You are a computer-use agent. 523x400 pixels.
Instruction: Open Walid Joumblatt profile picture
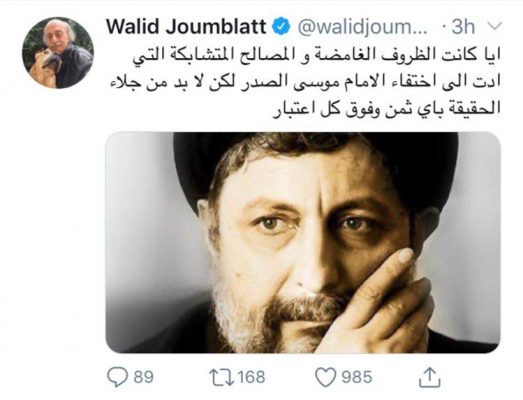[58, 53]
